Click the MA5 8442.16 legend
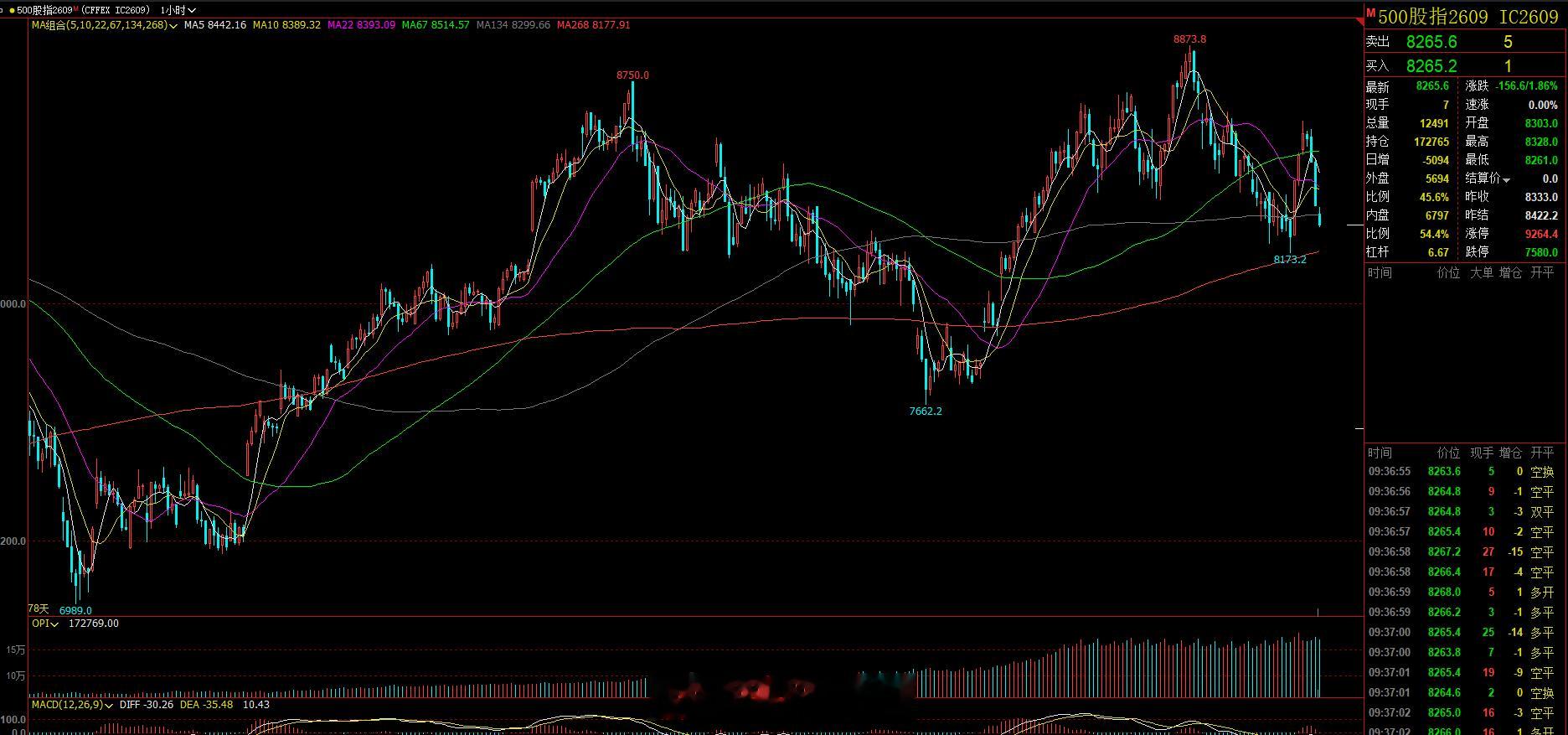Screen dimensions: 1568x735 coord(215,25)
